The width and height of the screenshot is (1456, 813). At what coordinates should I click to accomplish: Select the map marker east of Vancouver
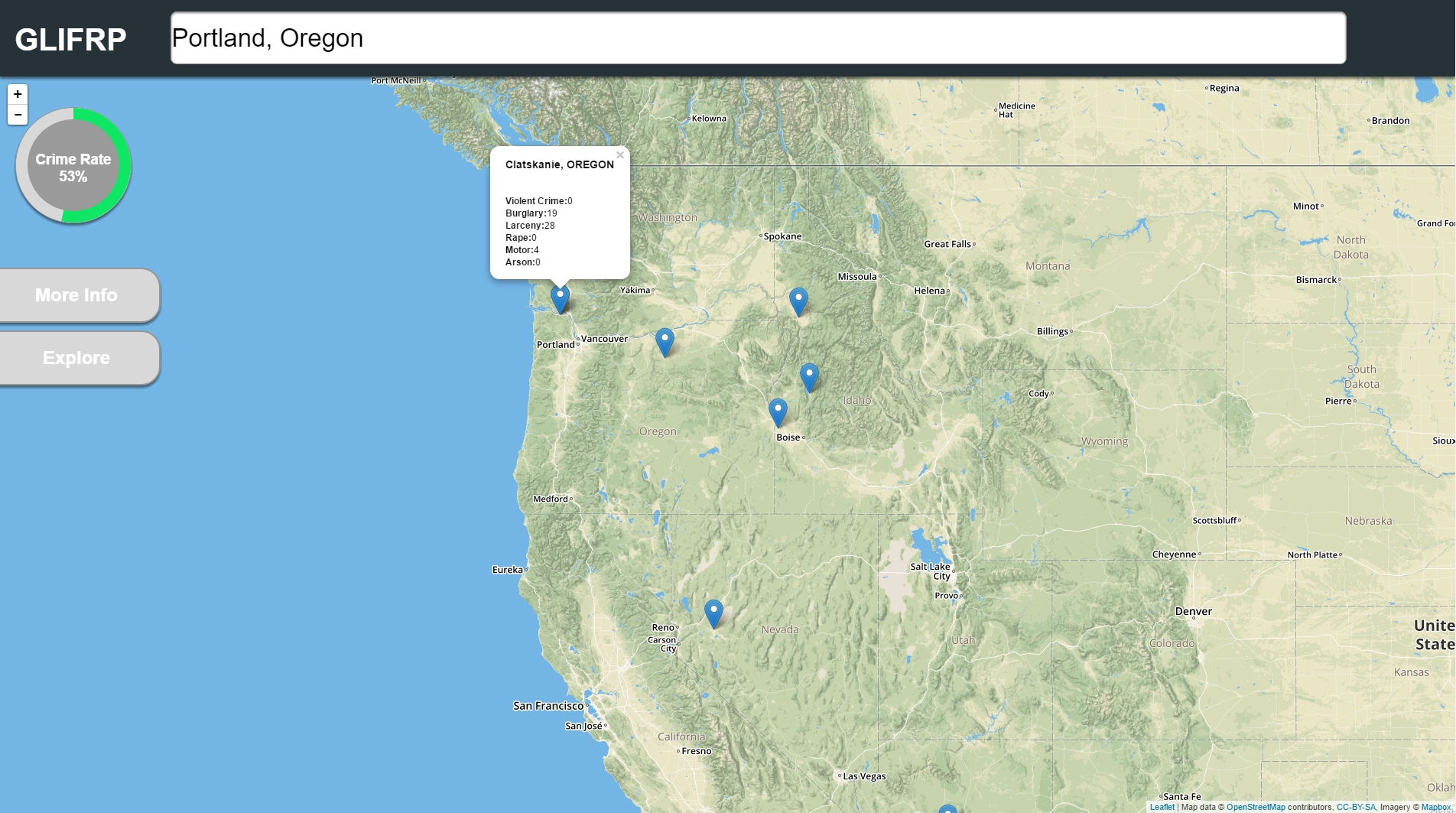pyautogui.click(x=665, y=343)
